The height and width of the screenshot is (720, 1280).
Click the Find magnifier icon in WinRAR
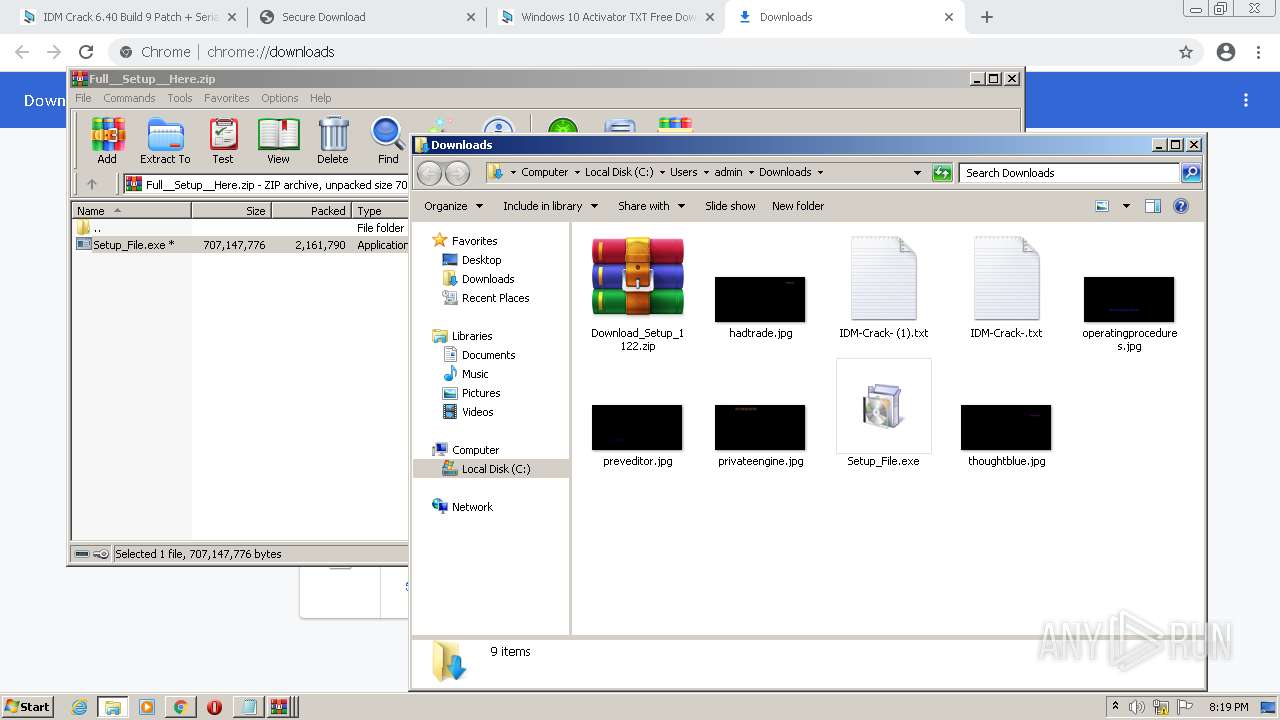pos(388,140)
